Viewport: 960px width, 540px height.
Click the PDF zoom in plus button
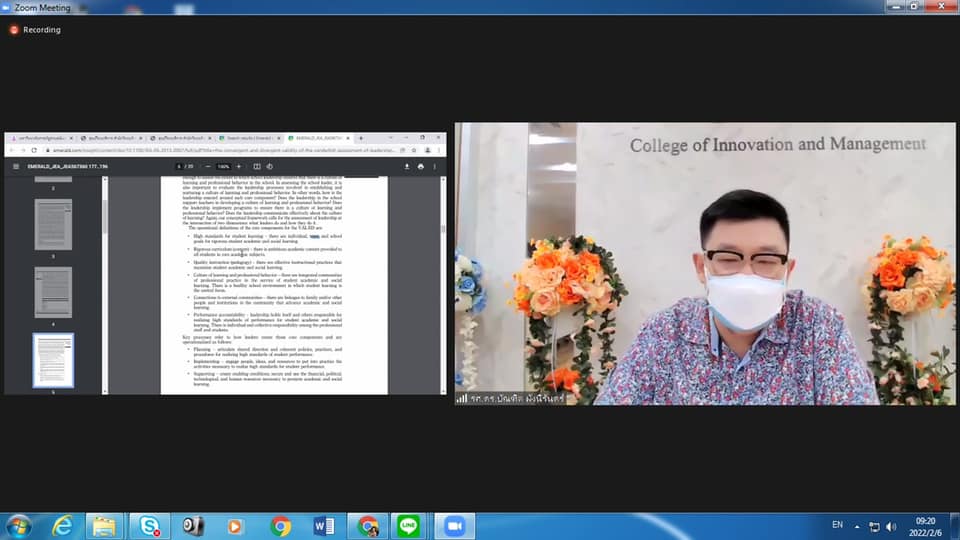[238, 166]
